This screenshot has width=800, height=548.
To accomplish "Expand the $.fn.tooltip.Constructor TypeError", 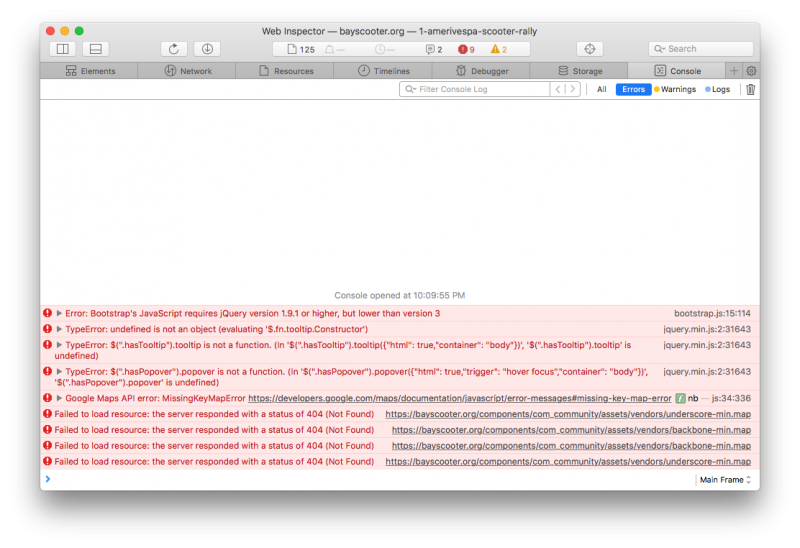I will click(59, 329).
